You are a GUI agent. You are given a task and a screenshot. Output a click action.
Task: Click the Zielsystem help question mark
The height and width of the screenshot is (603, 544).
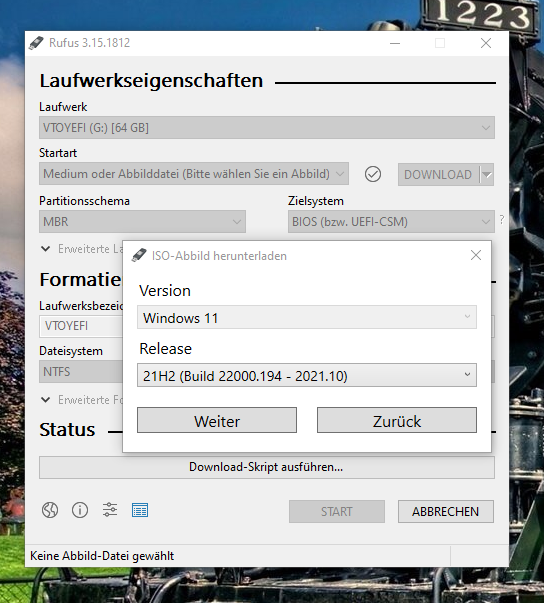[502, 220]
